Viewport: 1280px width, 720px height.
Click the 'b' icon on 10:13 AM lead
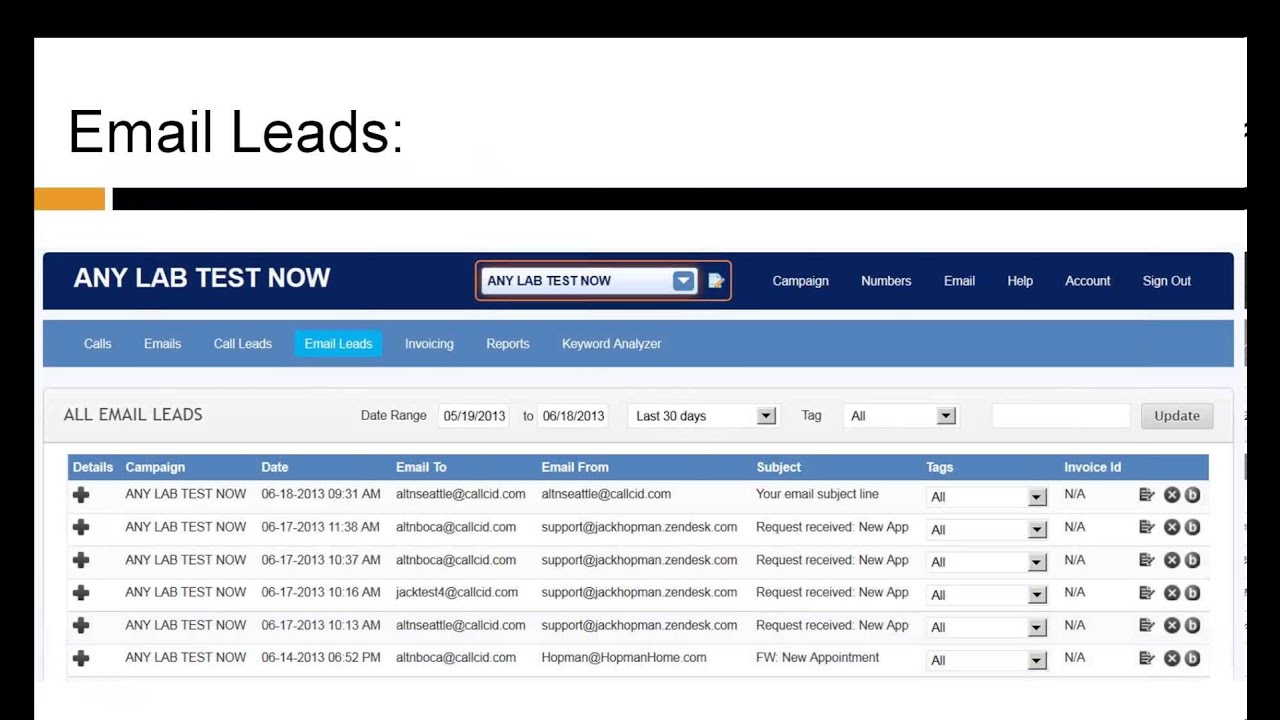(1192, 625)
